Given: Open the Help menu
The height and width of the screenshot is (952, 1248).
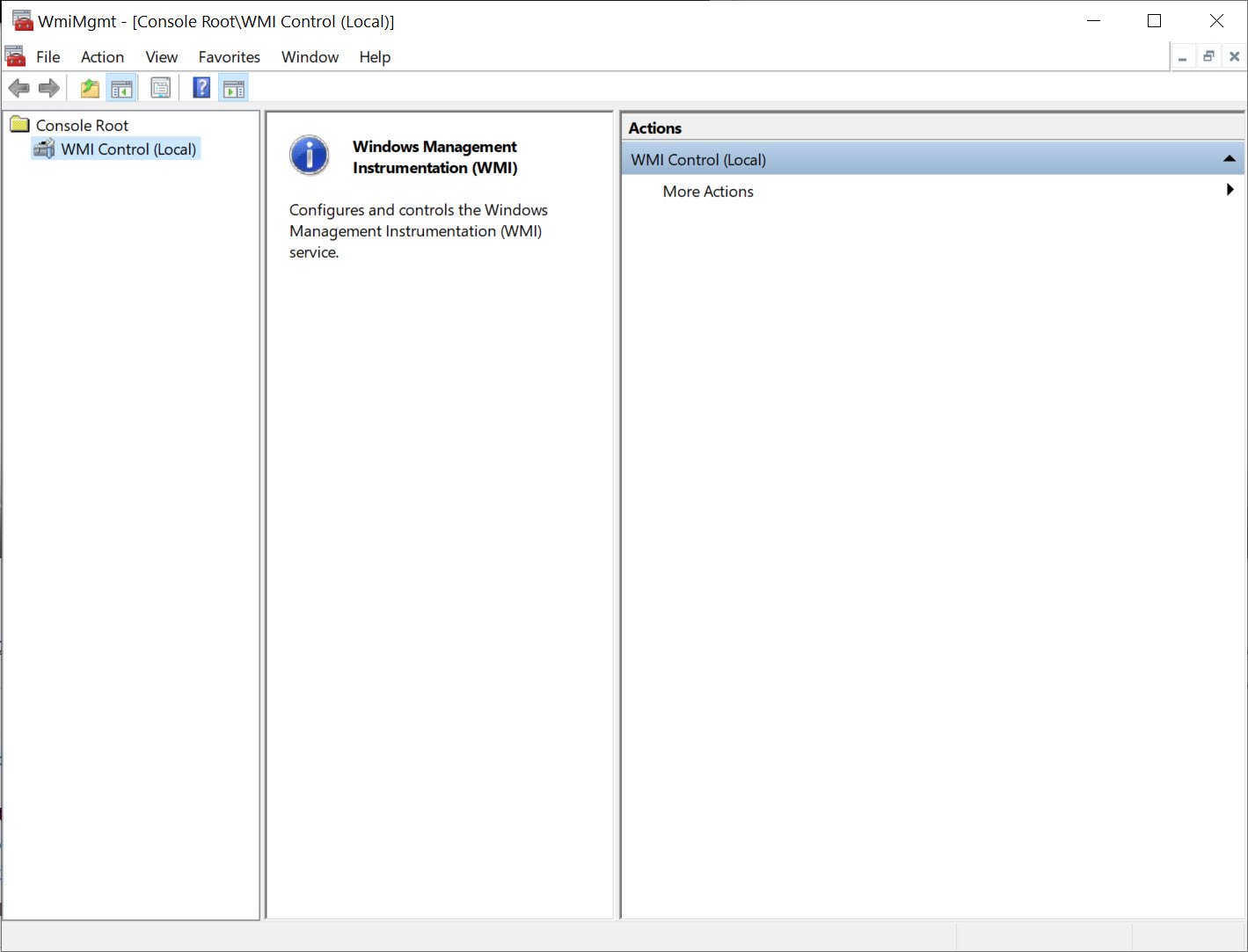Looking at the screenshot, I should tap(375, 57).
